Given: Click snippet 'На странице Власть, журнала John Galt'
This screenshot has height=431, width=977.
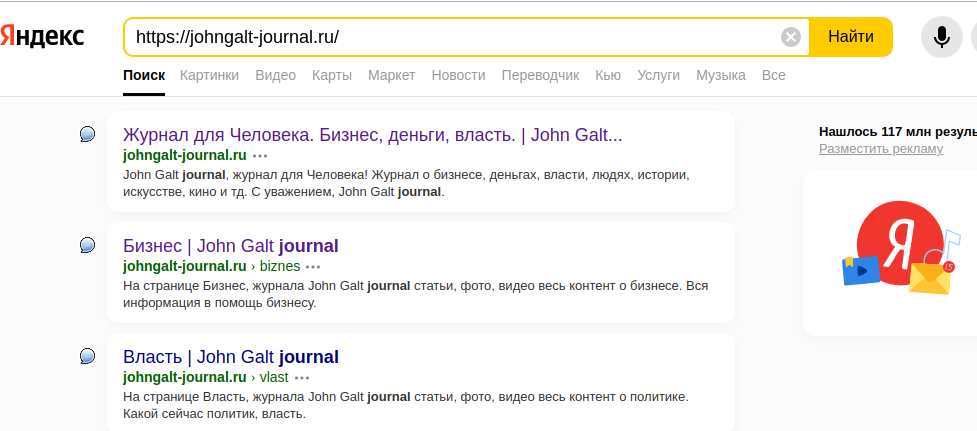Looking at the screenshot, I should pos(244,397).
